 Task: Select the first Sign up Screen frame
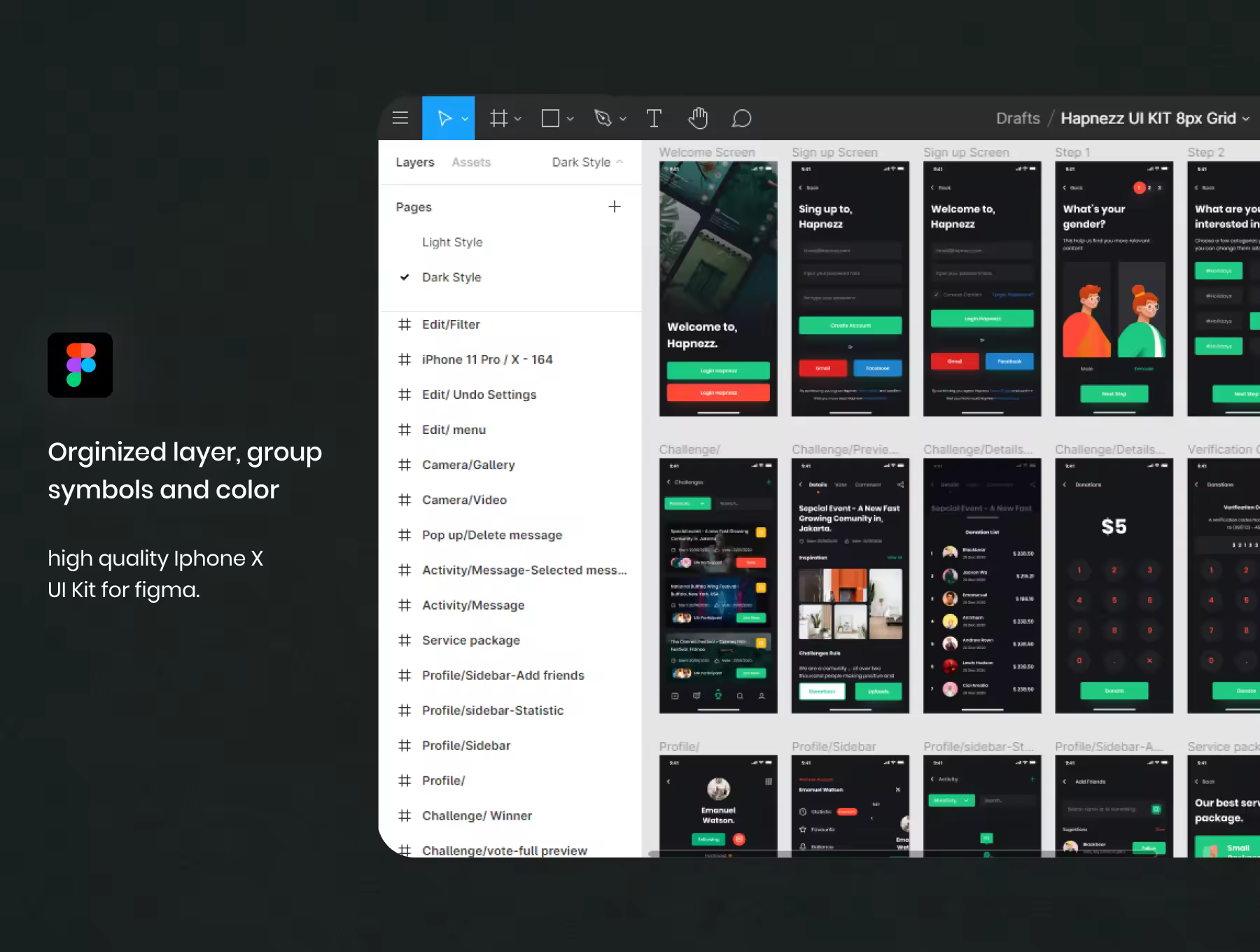tap(850, 289)
